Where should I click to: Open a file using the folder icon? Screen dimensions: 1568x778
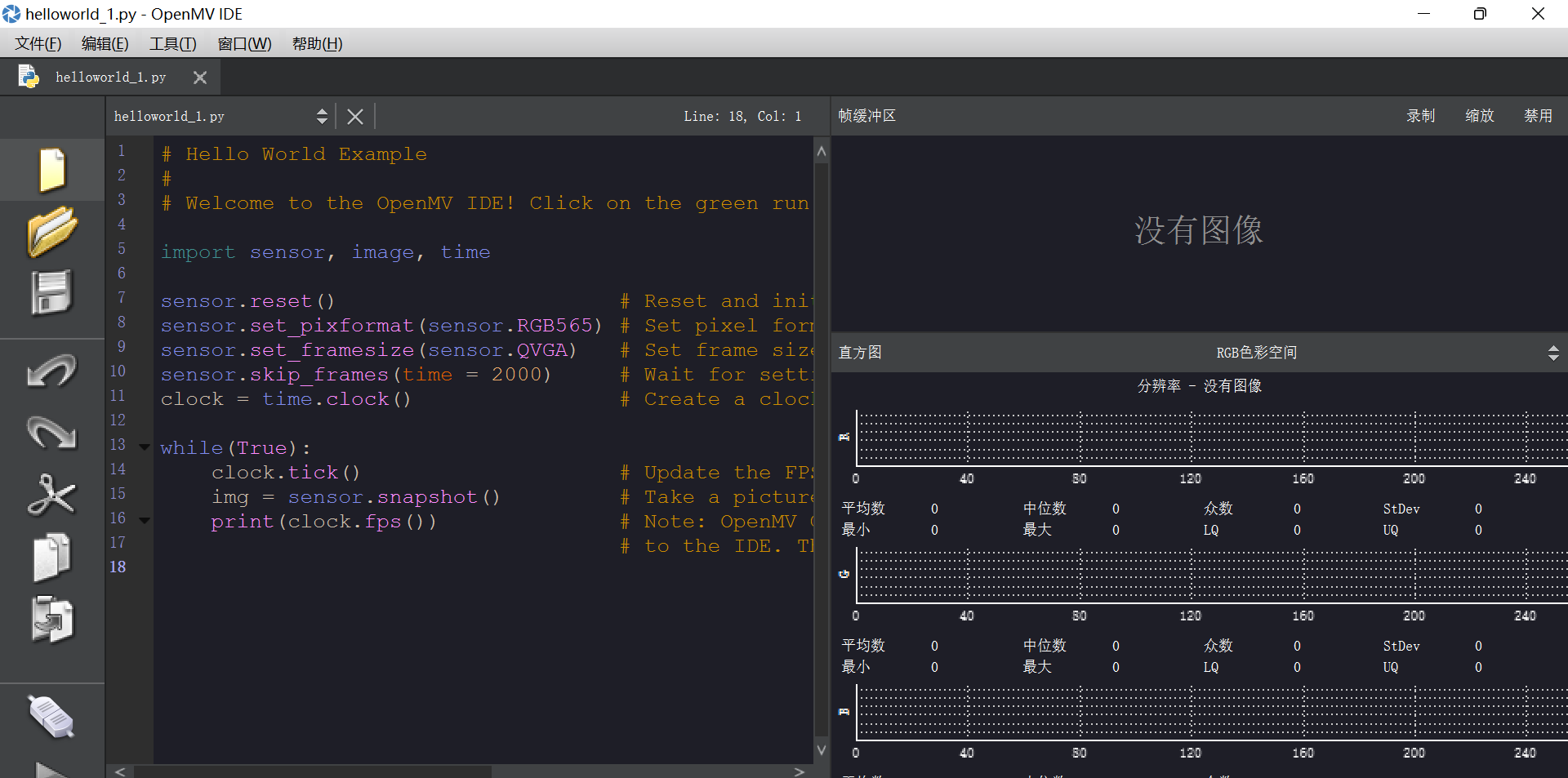click(52, 231)
